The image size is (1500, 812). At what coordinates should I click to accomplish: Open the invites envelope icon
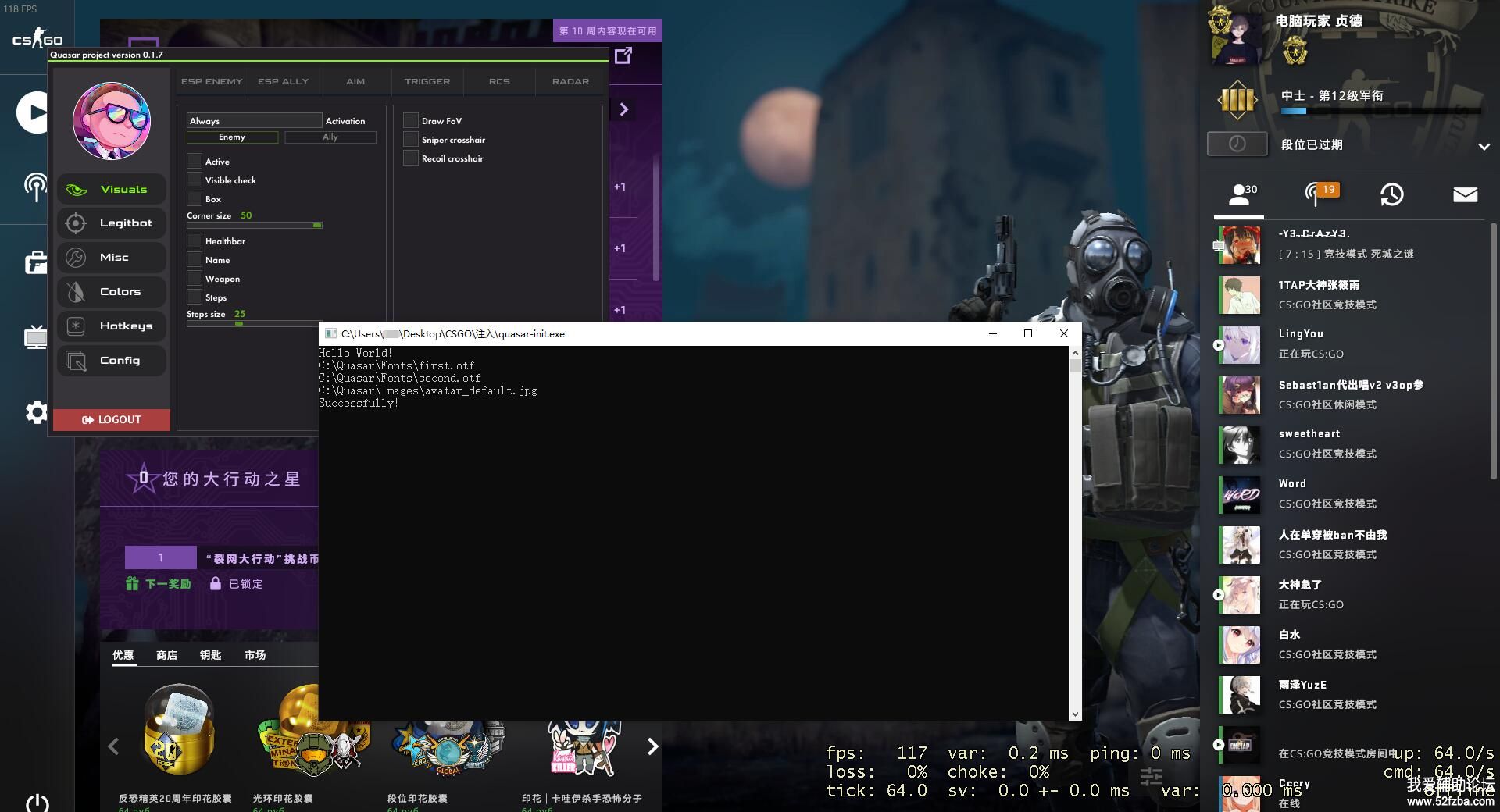coord(1465,194)
